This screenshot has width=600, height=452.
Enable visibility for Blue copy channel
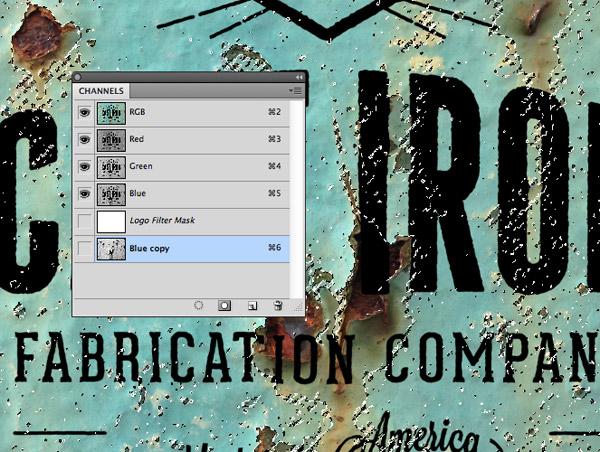pyautogui.click(x=84, y=247)
